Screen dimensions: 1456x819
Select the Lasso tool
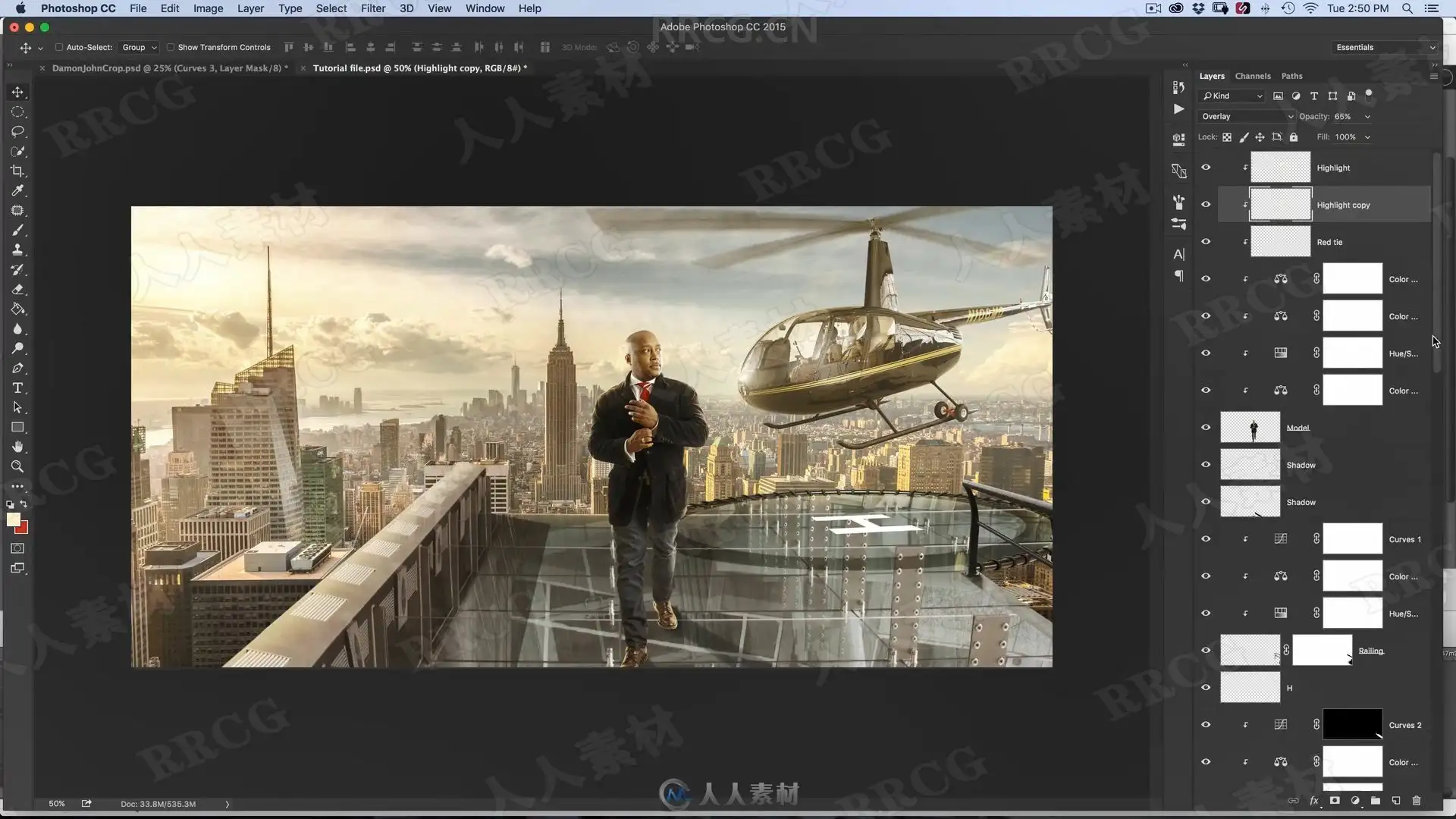pyautogui.click(x=17, y=131)
